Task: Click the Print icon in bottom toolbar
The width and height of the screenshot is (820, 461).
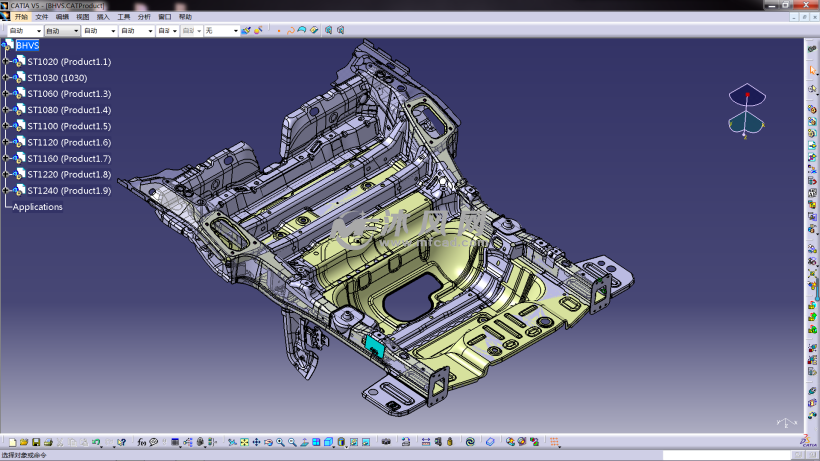Action: click(47, 442)
